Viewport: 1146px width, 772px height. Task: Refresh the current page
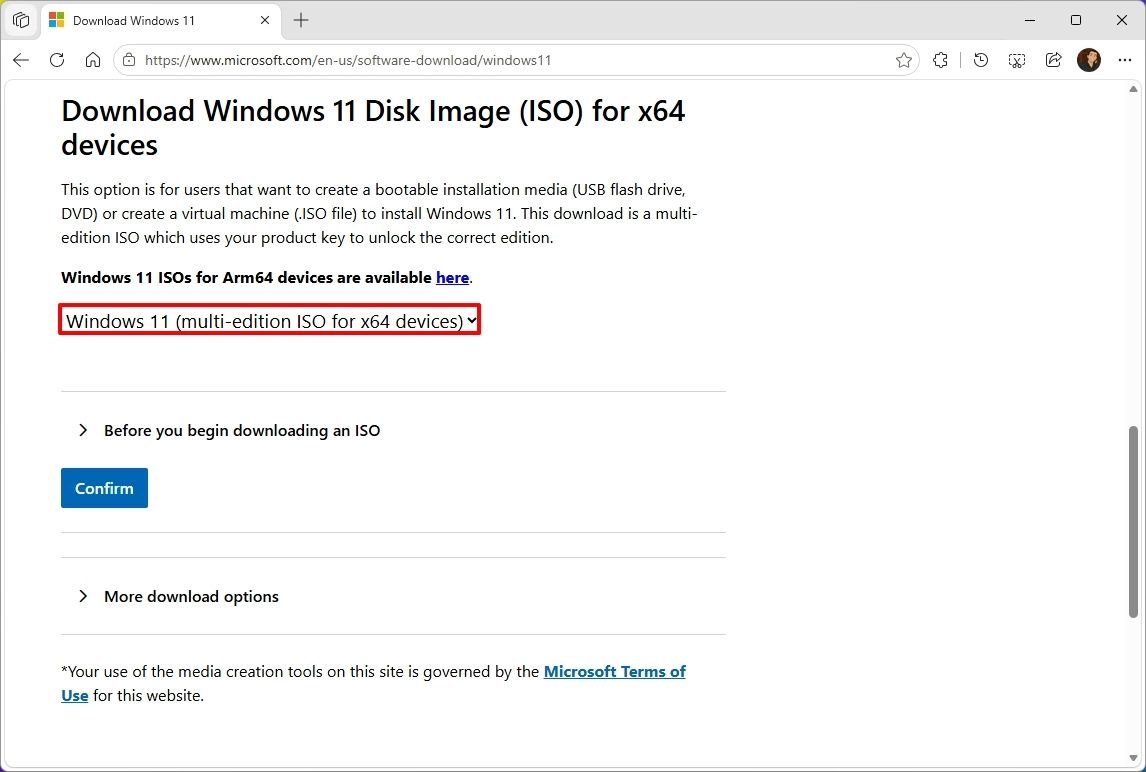point(57,60)
